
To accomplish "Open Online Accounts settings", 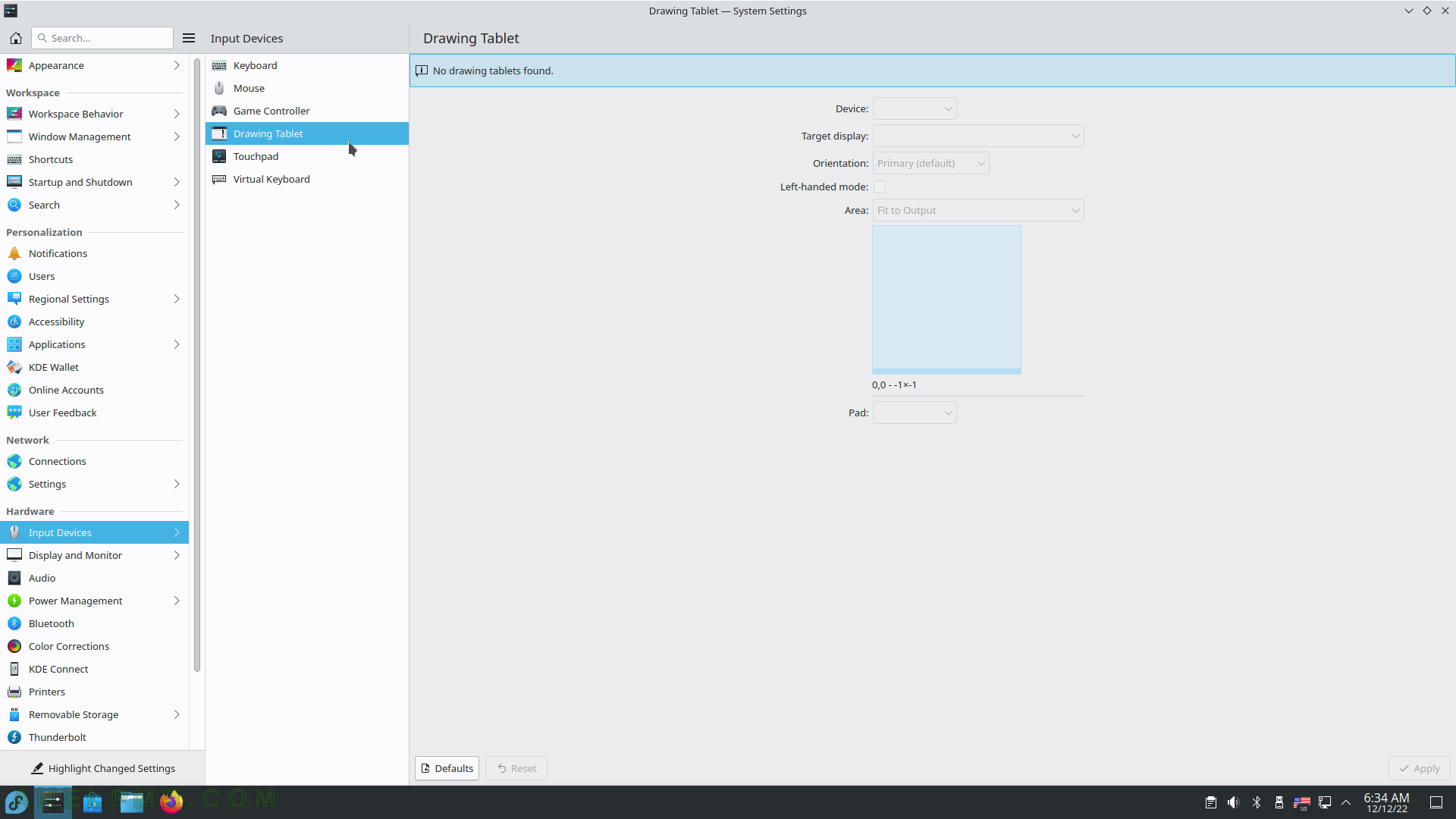I will pos(94,390).
